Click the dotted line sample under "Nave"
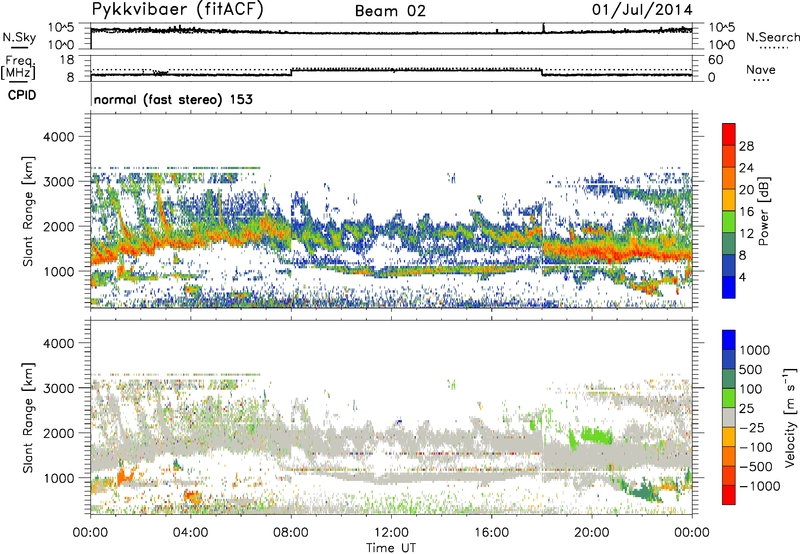800x554 pixels. (761, 80)
